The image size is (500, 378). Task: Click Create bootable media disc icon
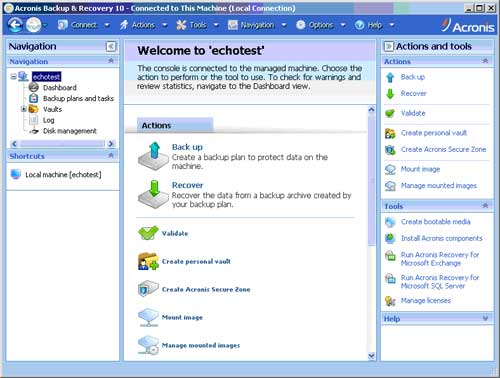pyautogui.click(x=390, y=222)
